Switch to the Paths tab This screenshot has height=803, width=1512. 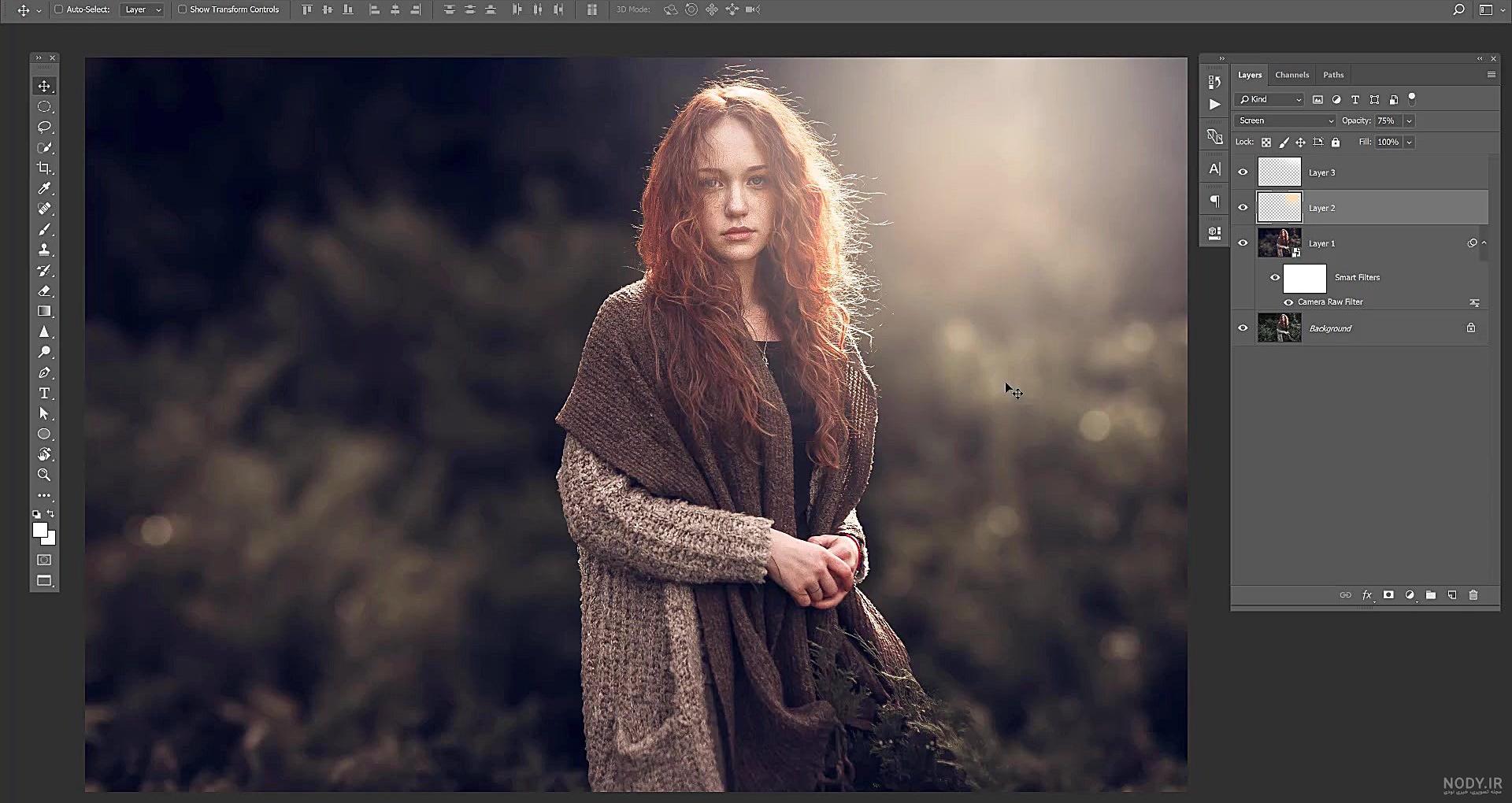point(1333,75)
